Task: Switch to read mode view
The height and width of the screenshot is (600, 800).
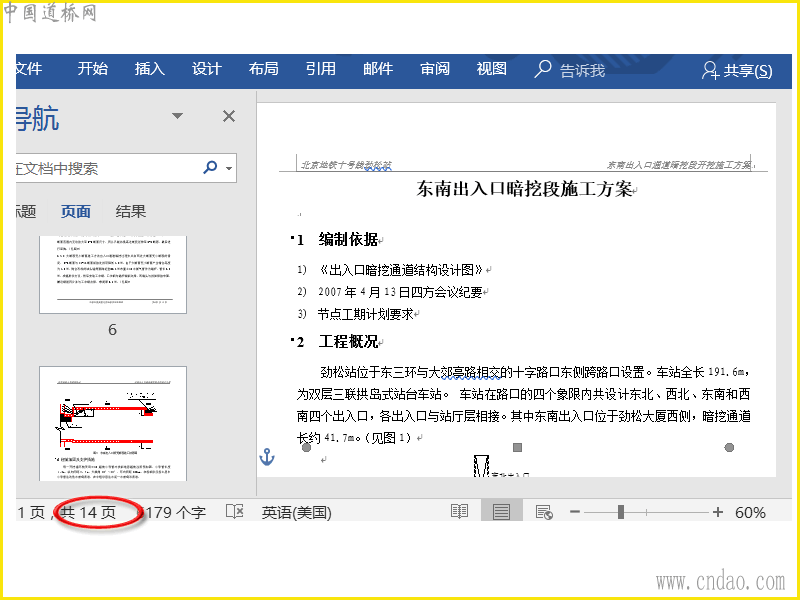Action: pos(459,511)
